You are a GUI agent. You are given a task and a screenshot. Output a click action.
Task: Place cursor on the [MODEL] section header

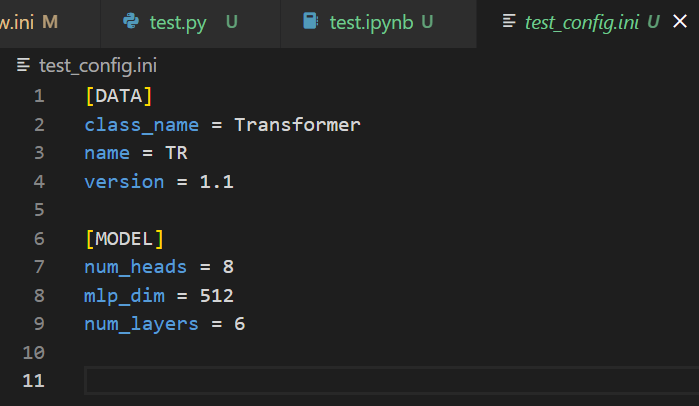[124, 239]
